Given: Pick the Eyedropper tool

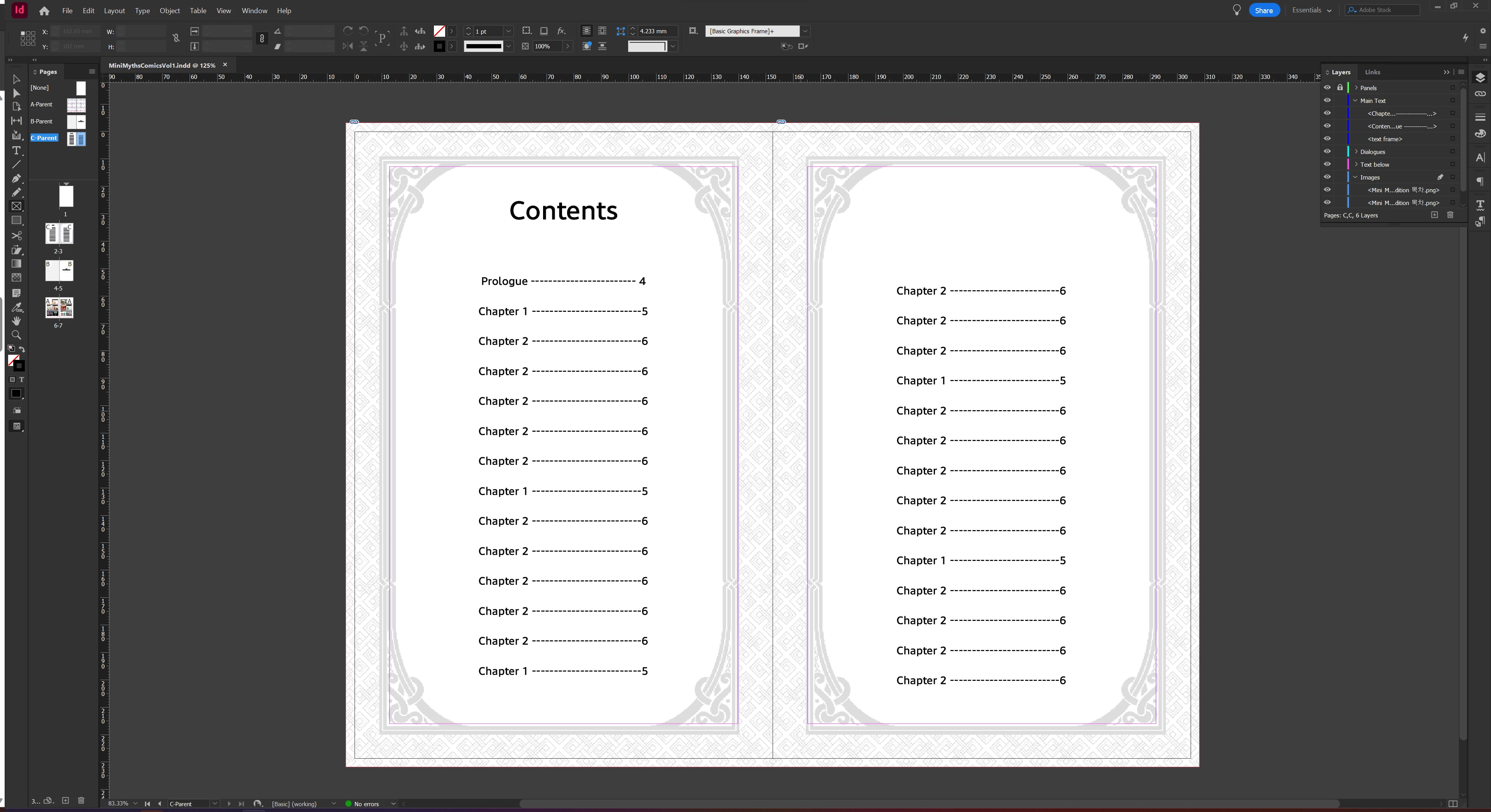Looking at the screenshot, I should (x=16, y=307).
